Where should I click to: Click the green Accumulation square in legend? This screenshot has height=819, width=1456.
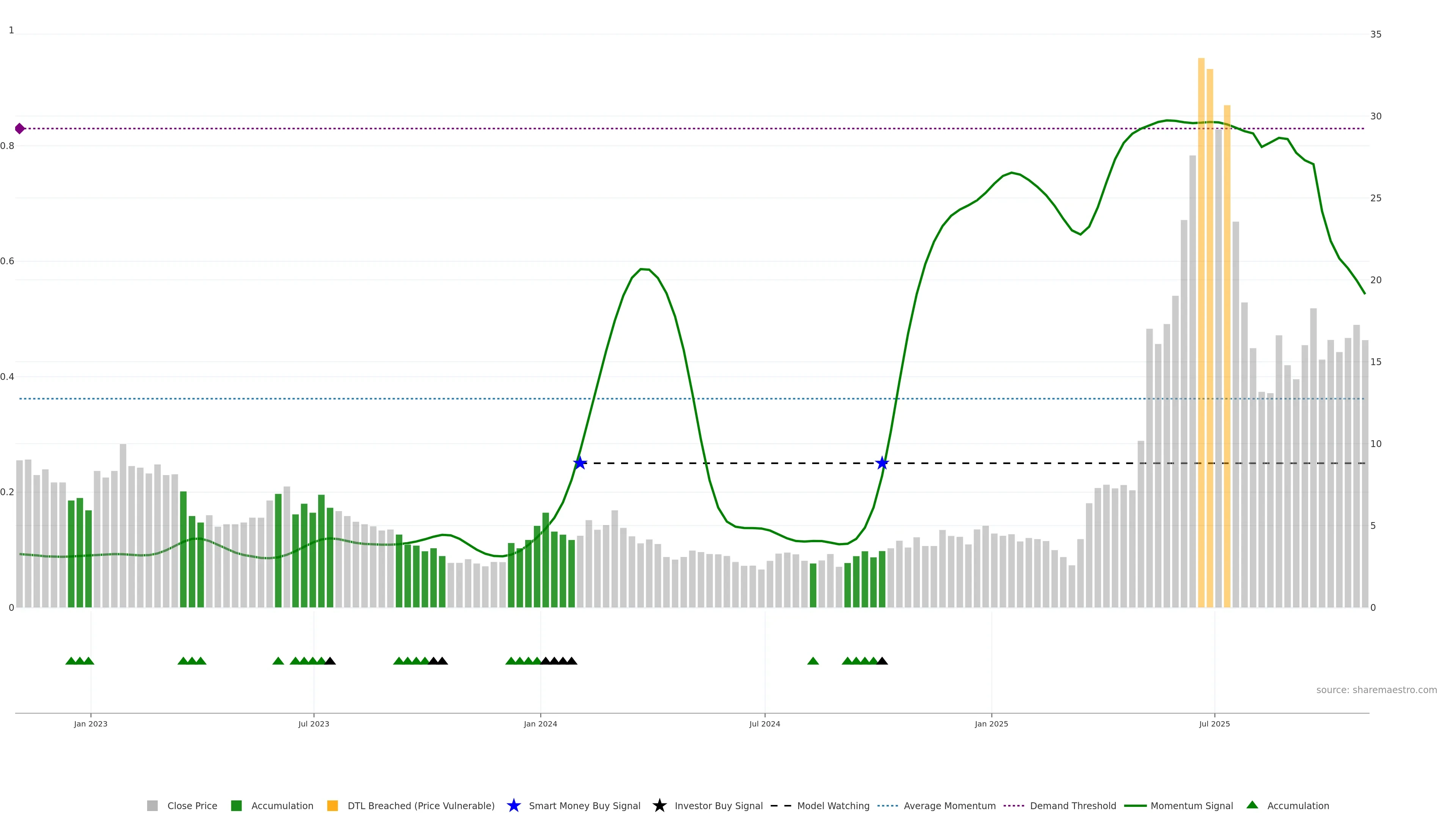[x=236, y=805]
